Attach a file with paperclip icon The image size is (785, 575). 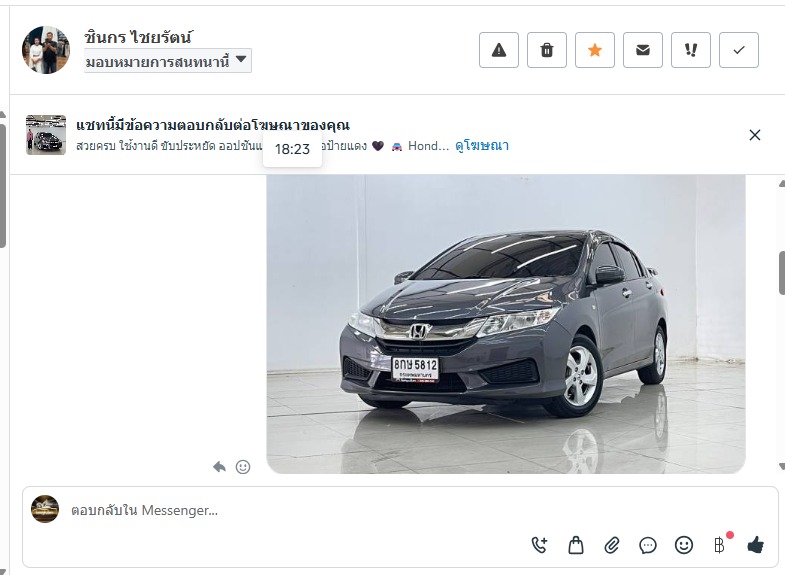point(612,545)
